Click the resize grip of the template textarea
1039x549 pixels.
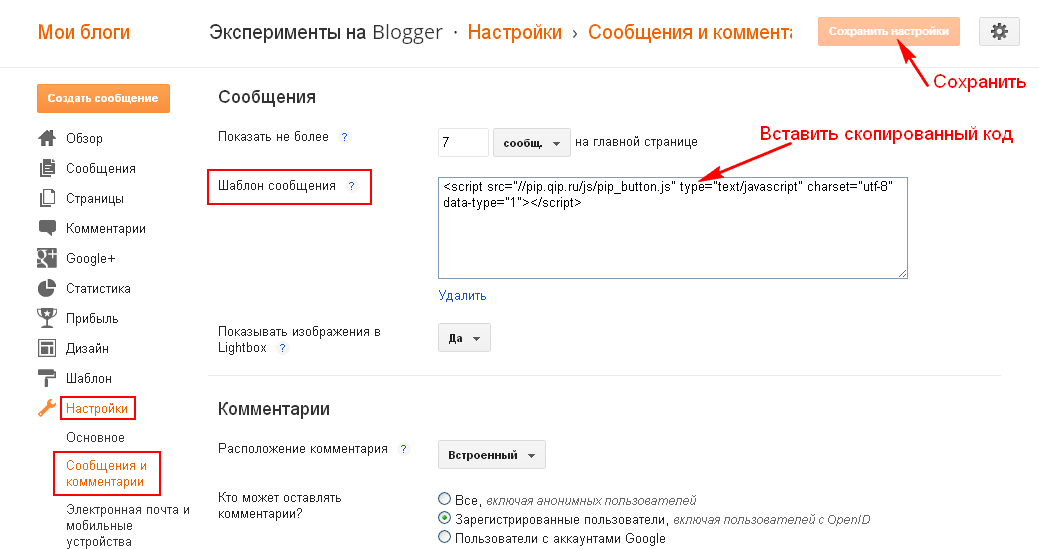tap(902, 273)
